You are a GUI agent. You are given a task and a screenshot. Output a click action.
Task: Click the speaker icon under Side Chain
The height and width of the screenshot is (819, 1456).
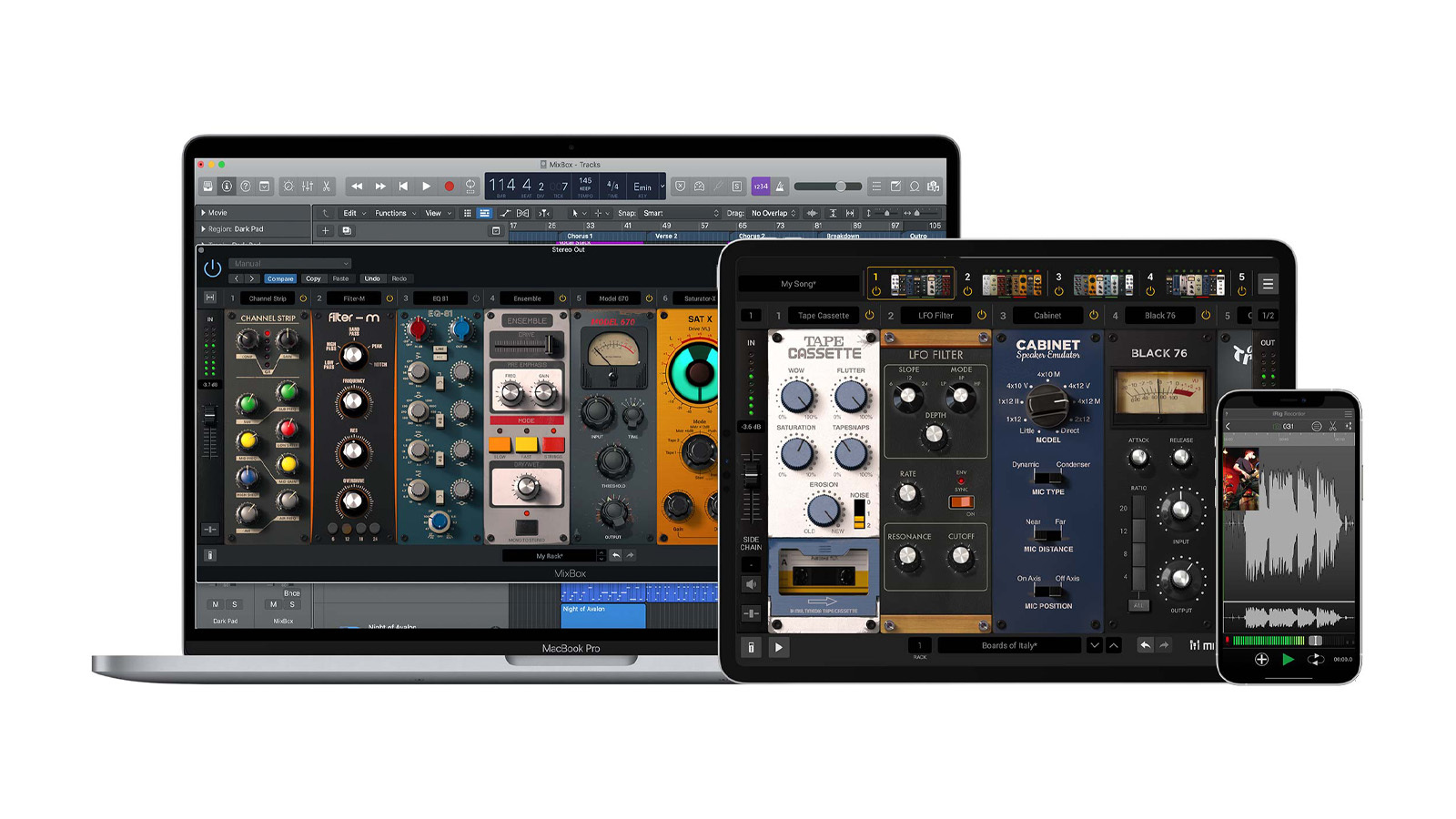(x=751, y=584)
